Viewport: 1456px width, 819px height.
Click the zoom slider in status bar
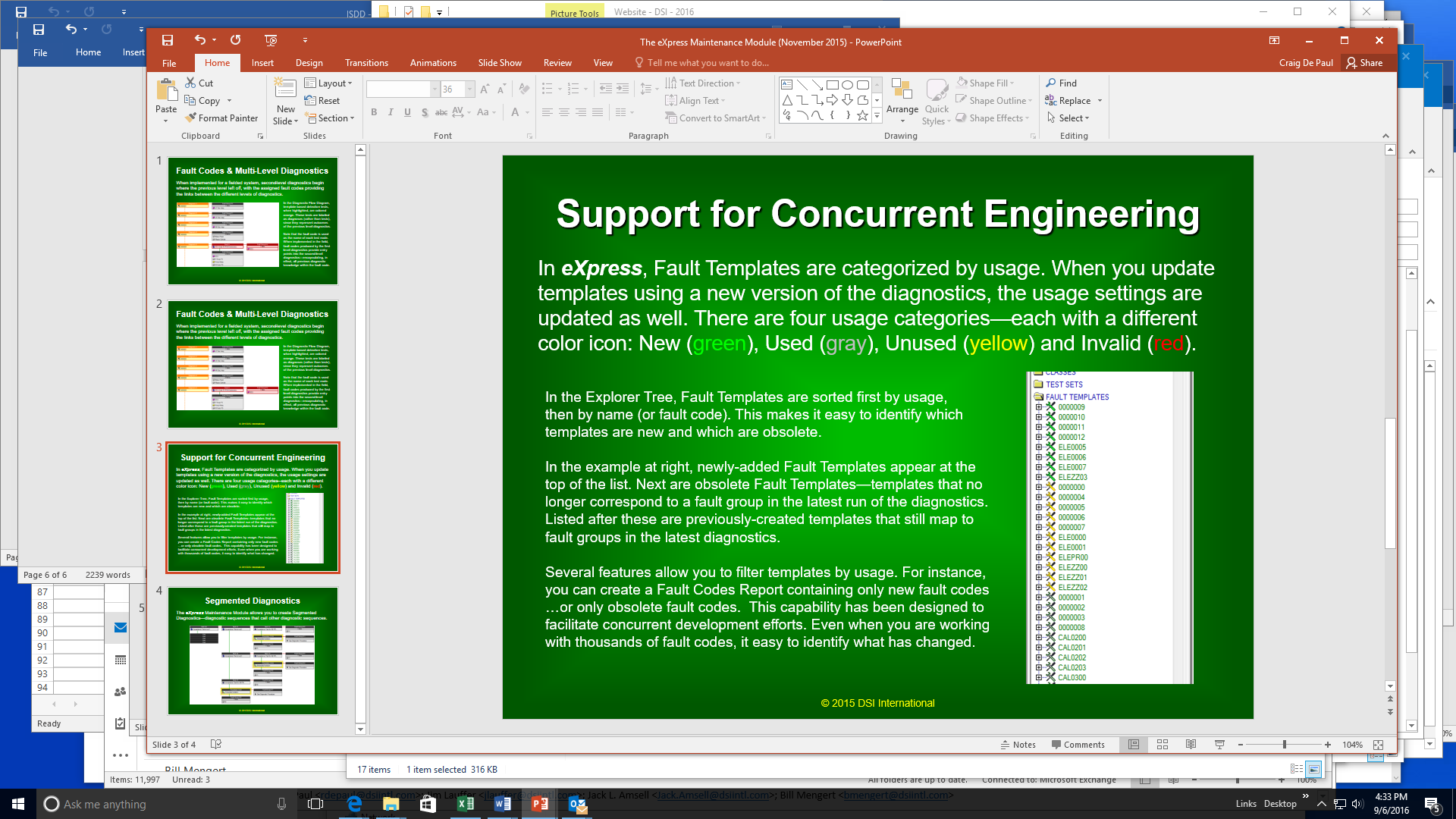coord(1284,745)
